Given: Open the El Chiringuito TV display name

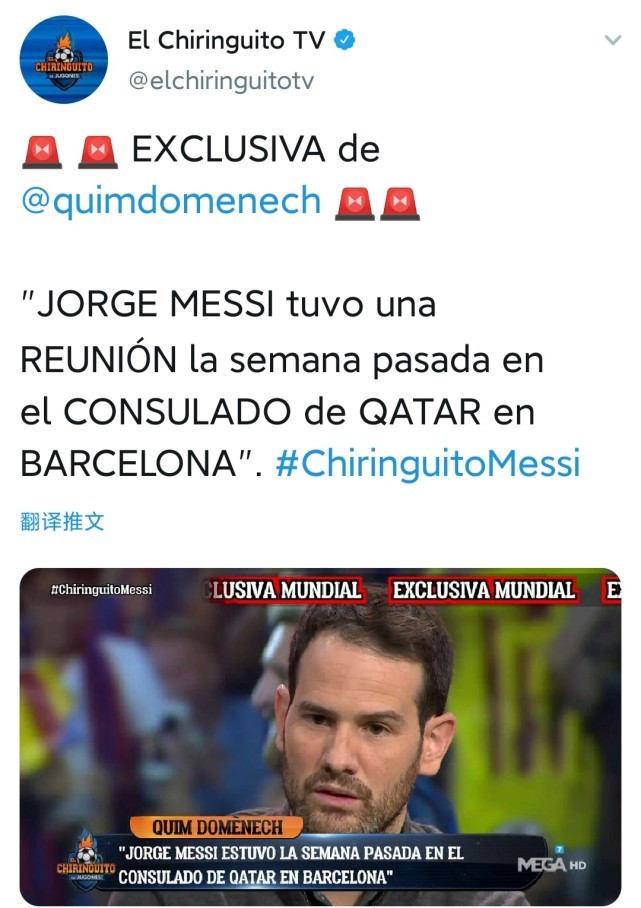Looking at the screenshot, I should [226, 41].
